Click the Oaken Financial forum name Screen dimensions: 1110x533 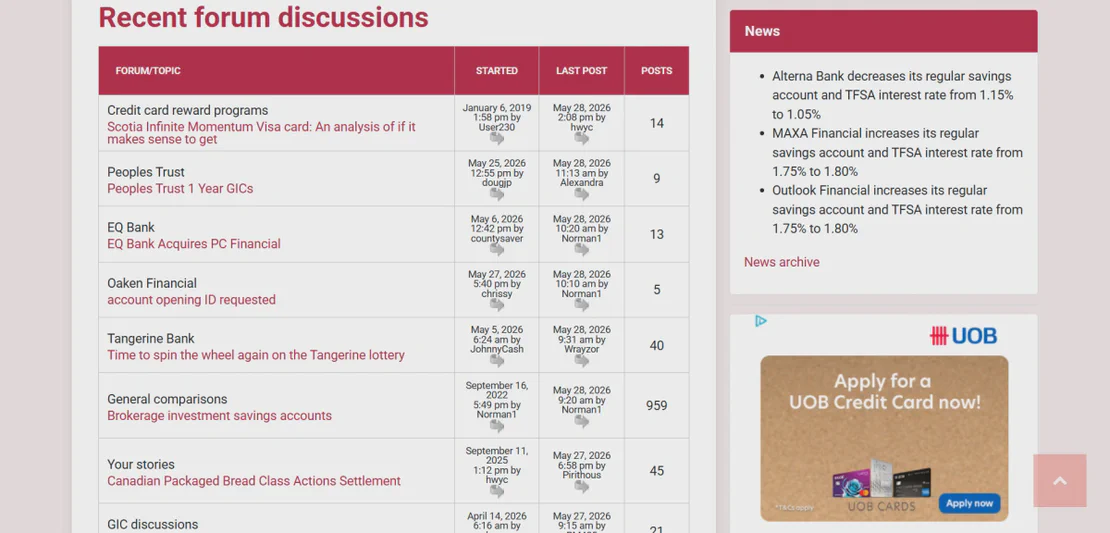coord(152,283)
